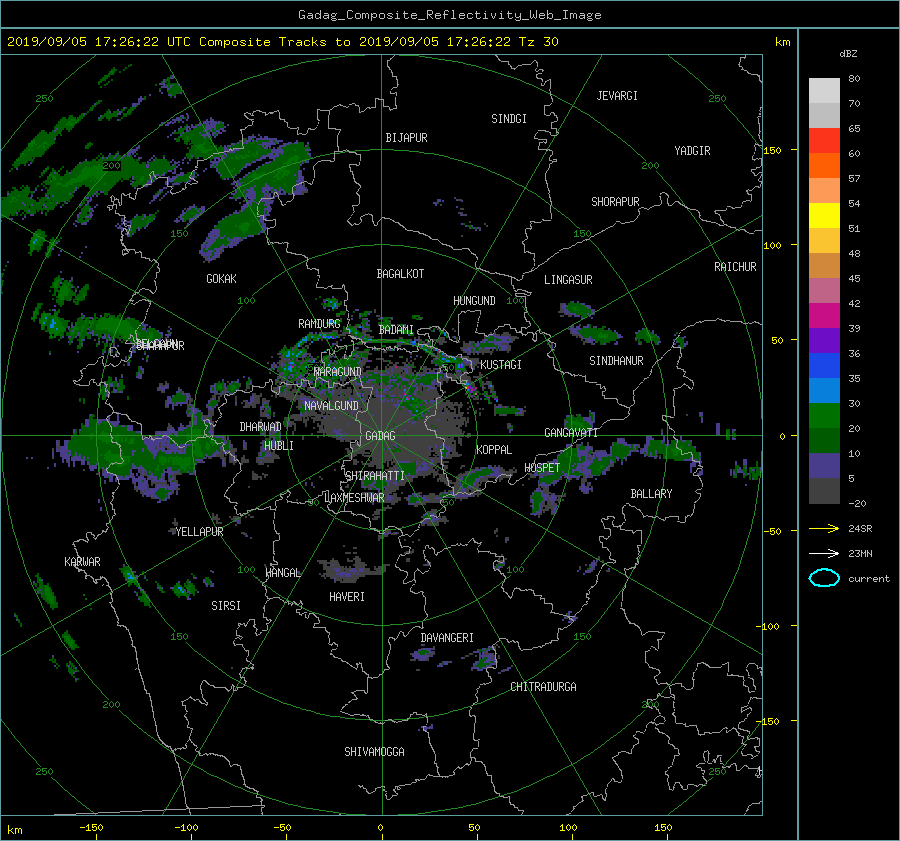900x841 pixels.
Task: Click the SHORAPUR label
Action: click(615, 202)
